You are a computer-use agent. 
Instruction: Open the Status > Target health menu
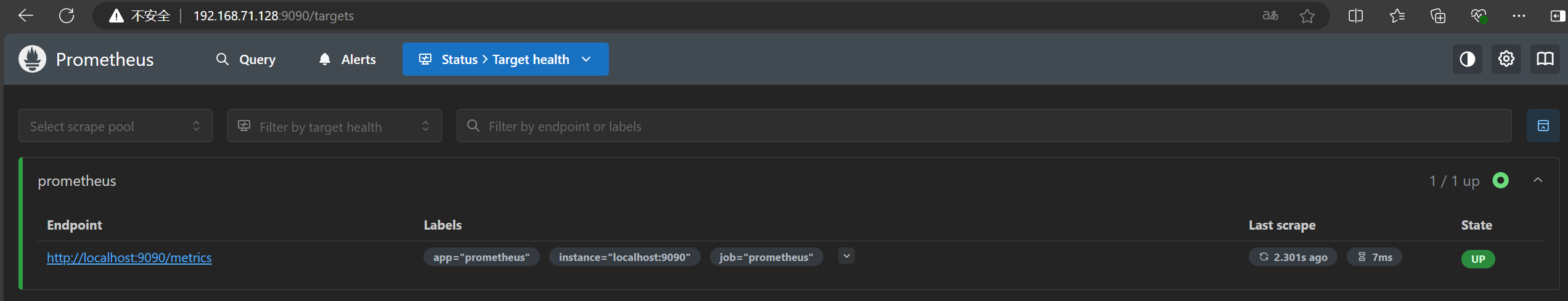click(x=505, y=59)
